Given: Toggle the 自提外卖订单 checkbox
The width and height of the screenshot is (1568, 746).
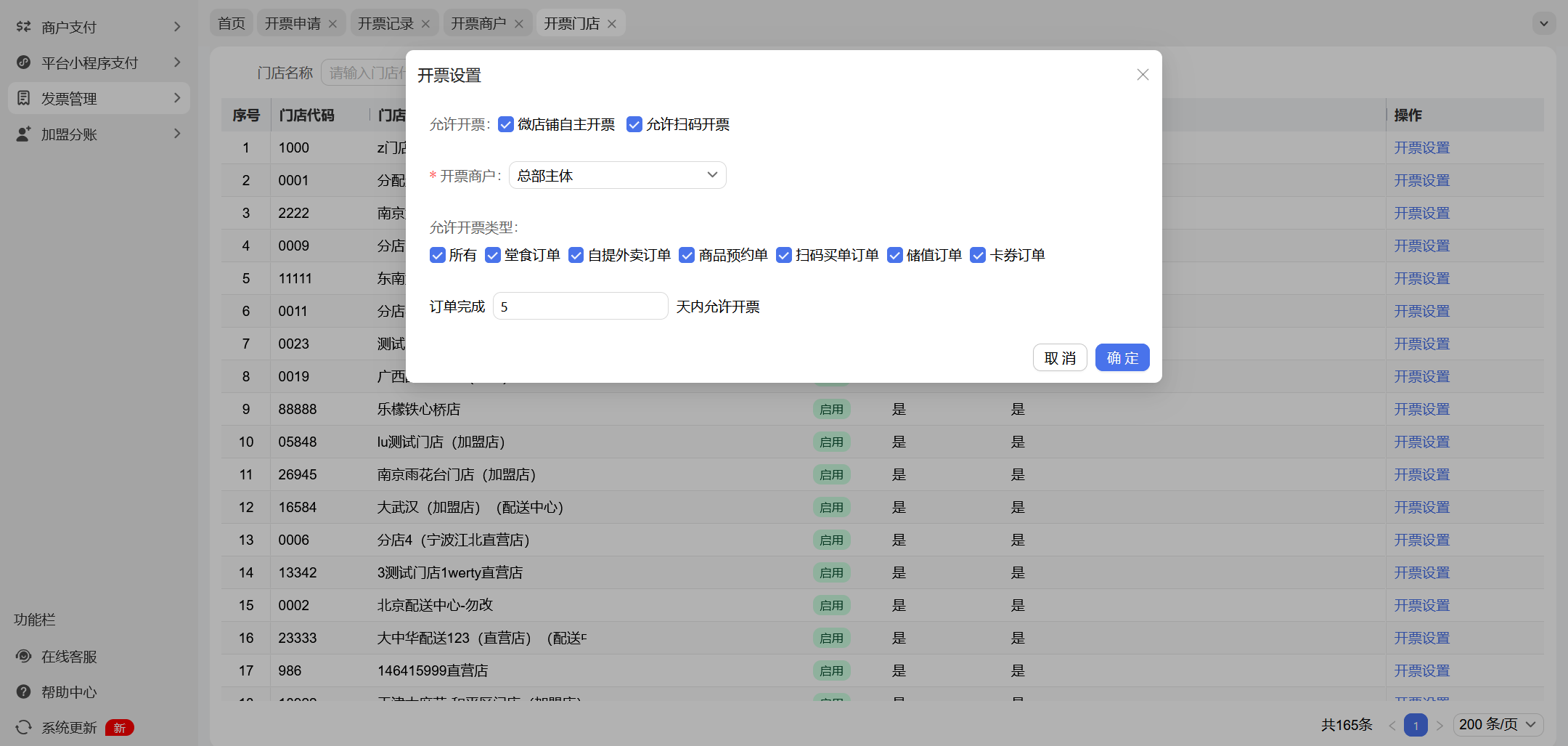Looking at the screenshot, I should tap(576, 255).
